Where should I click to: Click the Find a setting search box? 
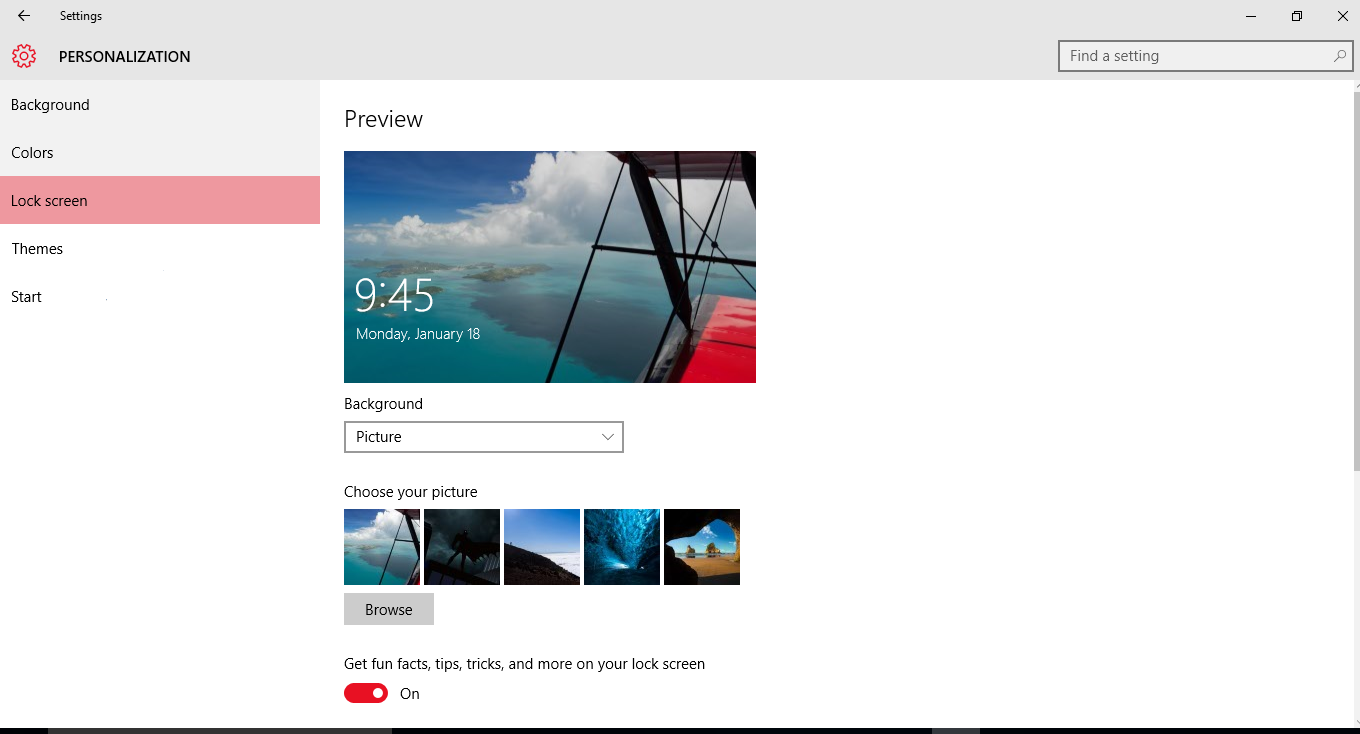(x=1195, y=56)
